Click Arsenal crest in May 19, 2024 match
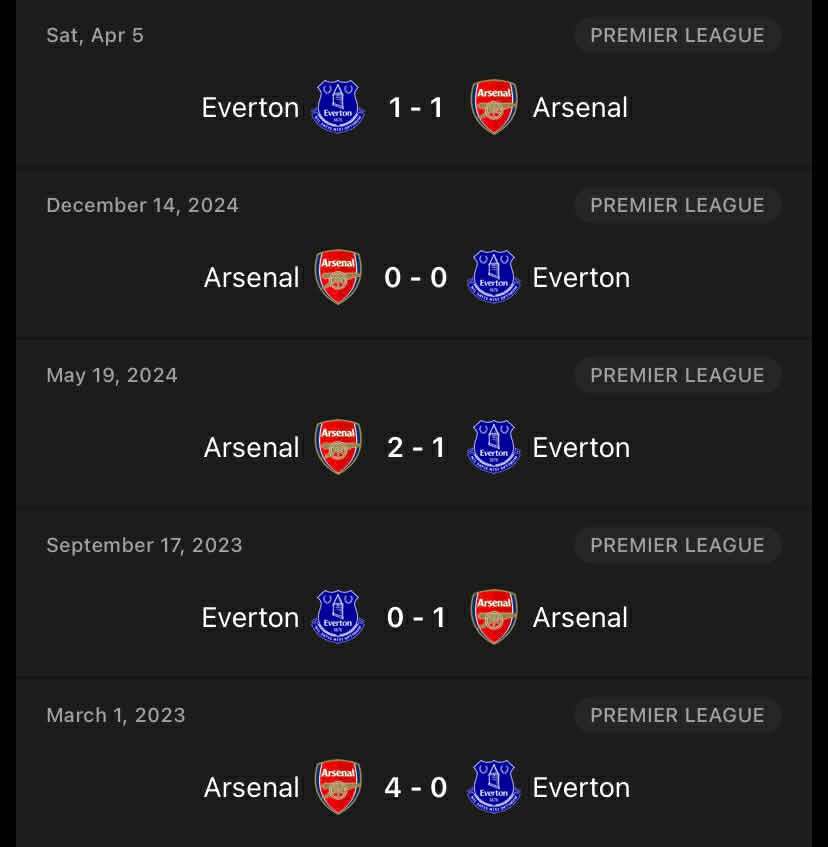Viewport: 828px width, 847px height. [338, 447]
